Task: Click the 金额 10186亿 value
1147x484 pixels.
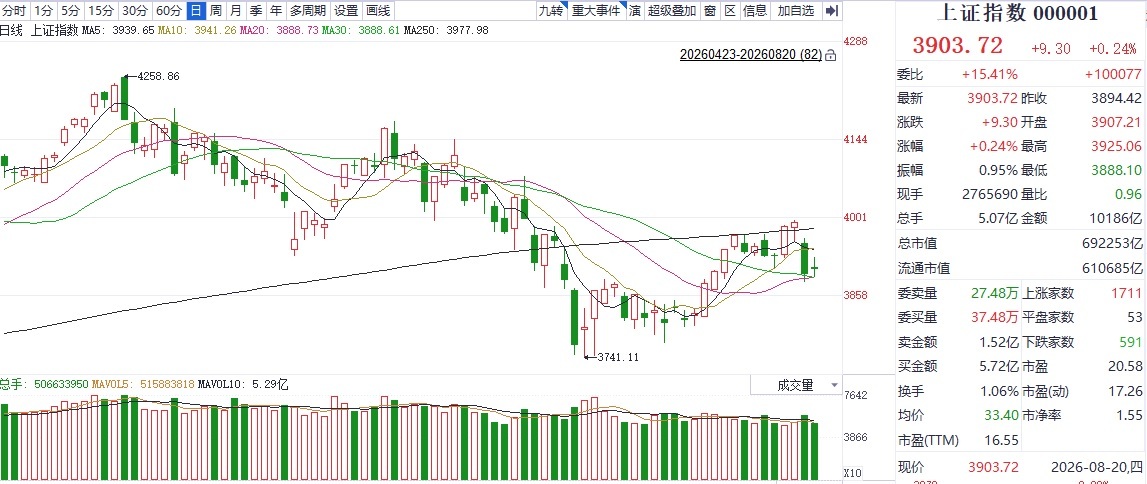Action: click(1116, 218)
